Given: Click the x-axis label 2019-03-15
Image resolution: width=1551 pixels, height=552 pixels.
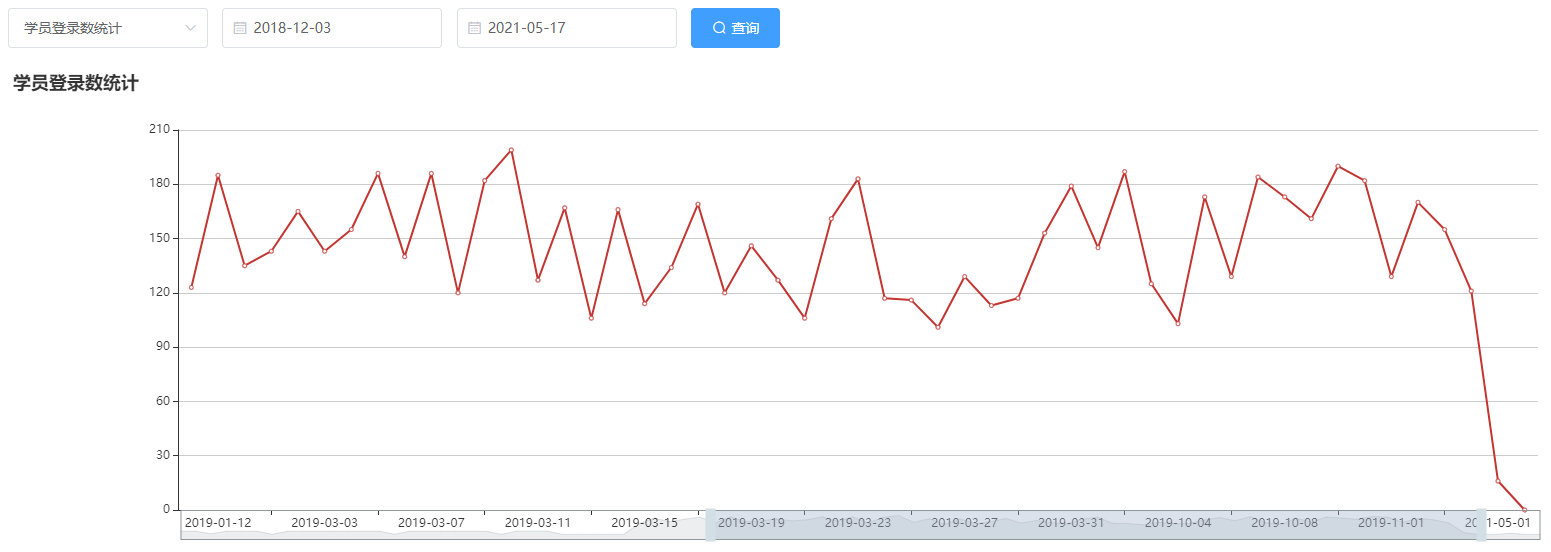Looking at the screenshot, I should 644,523.
